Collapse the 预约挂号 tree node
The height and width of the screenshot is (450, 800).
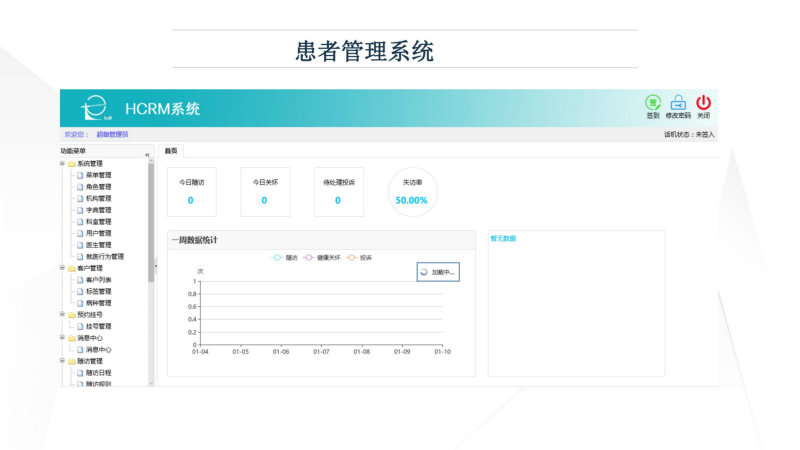click(x=63, y=314)
